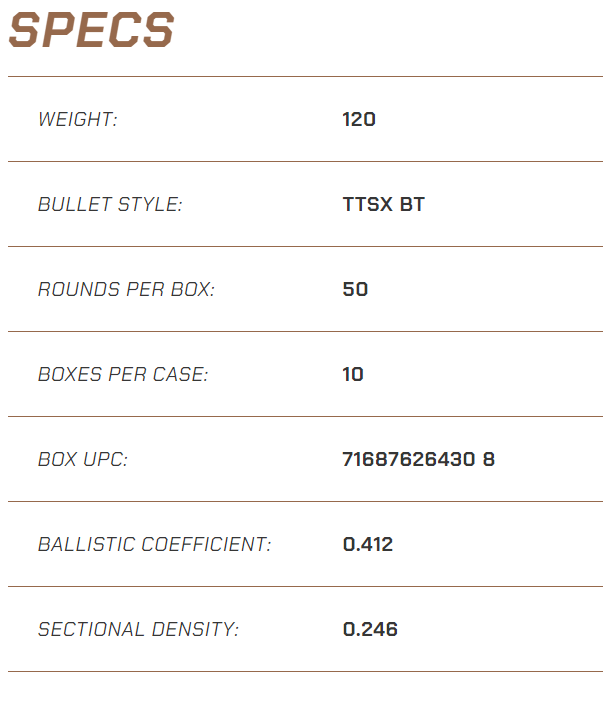The height and width of the screenshot is (718, 603).
Task: Select the BALLISTIC COEFFICIENT label
Action: coord(155,544)
